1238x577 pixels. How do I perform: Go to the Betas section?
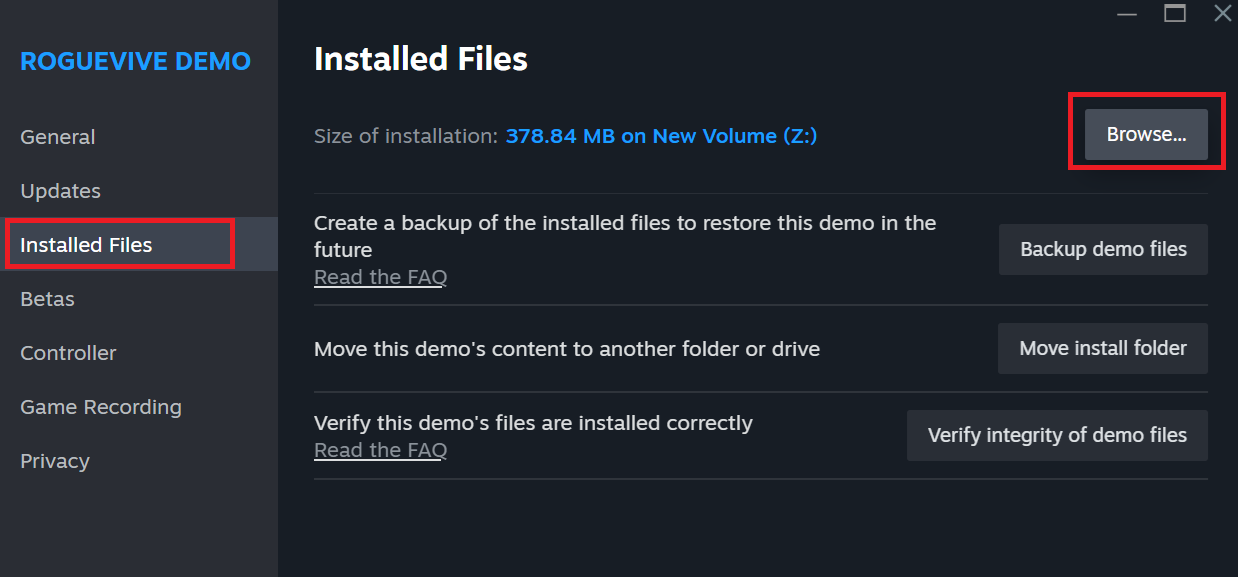click(x=47, y=299)
